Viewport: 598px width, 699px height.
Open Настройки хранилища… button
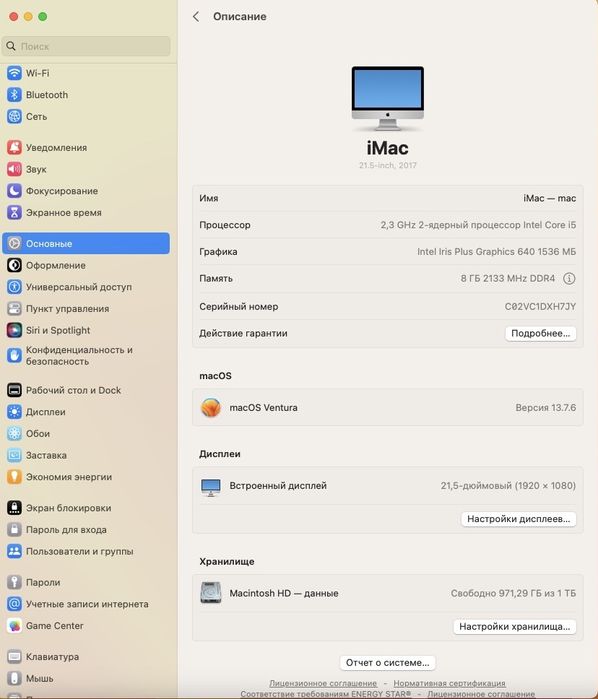515,627
